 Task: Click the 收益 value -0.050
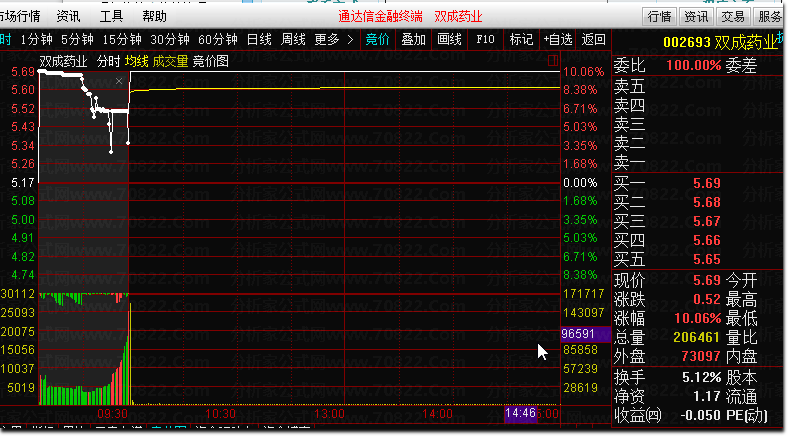pyautogui.click(x=700, y=416)
